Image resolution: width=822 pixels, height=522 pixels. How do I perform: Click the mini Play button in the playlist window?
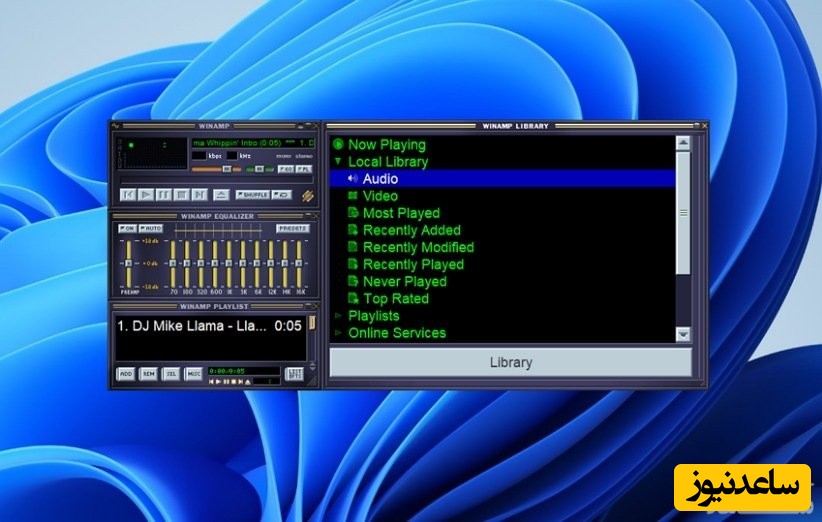coord(219,382)
